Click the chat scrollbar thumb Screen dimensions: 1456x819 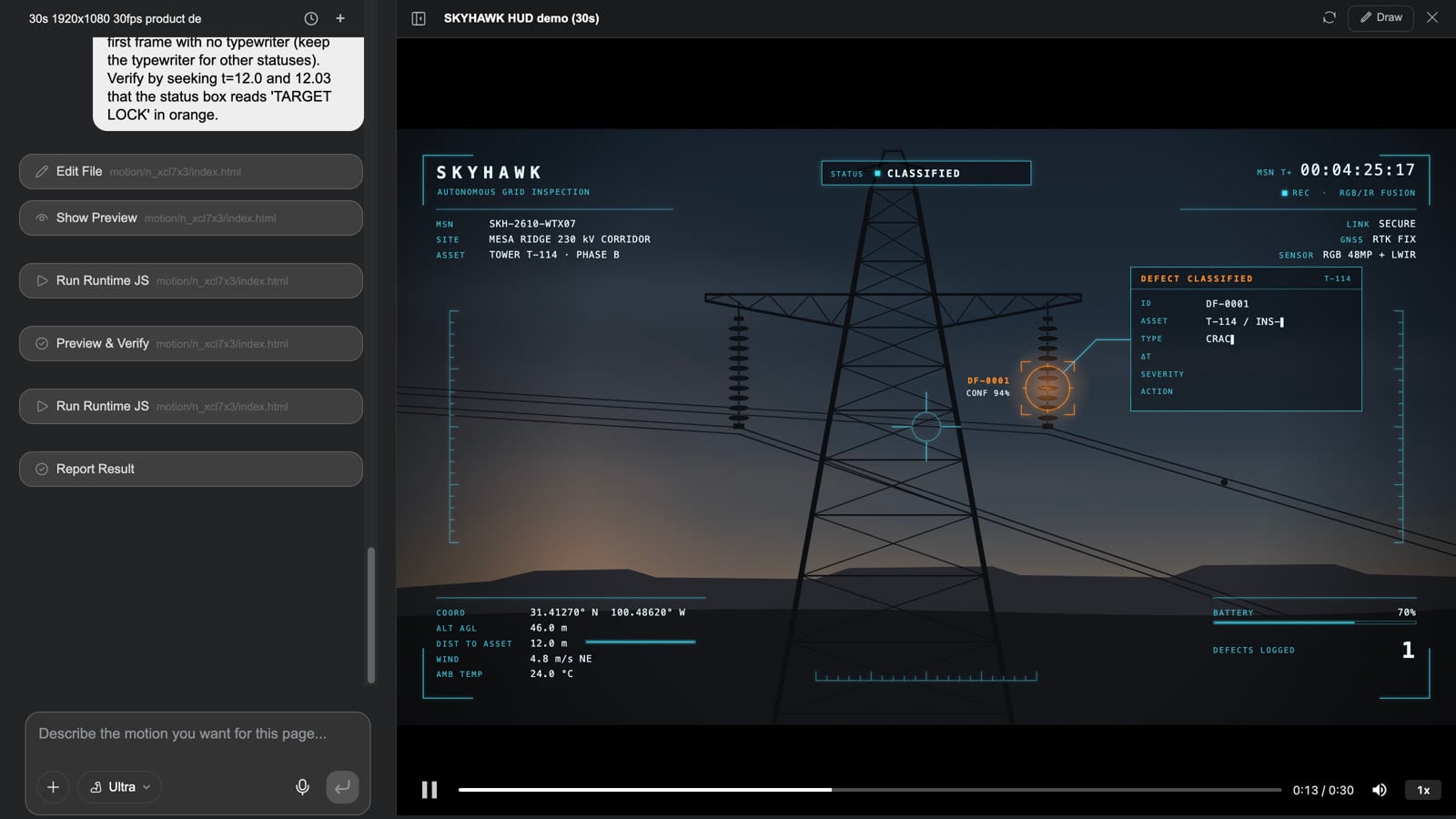[371, 614]
